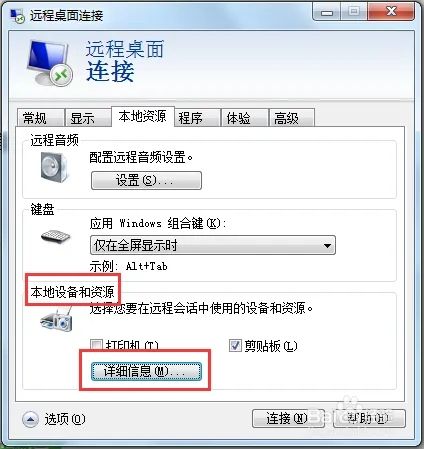Screen dimensions: 424x449
Task: Open the Windows key combination dropdown
Action: tap(213, 245)
